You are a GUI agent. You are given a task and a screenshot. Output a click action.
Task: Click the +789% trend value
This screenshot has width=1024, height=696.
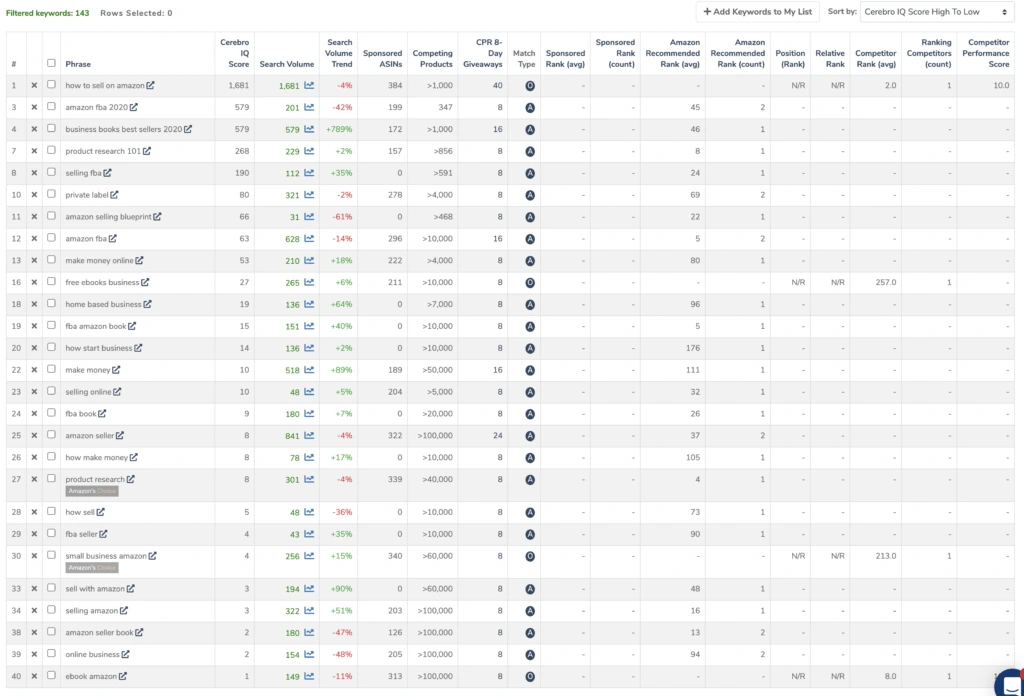pos(339,129)
